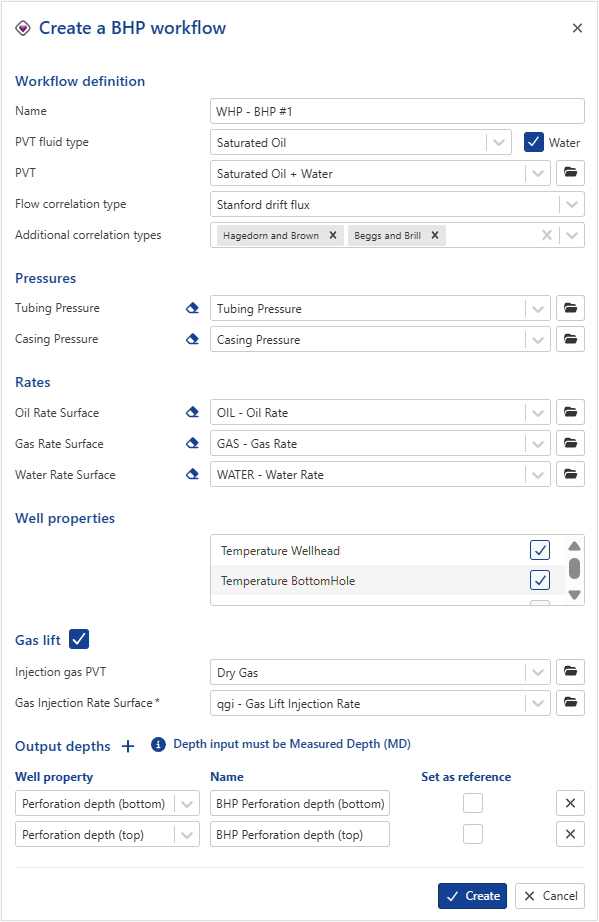The width and height of the screenshot is (599, 922).
Task: Open folder browser for Tubing Pressure
Action: [570, 308]
